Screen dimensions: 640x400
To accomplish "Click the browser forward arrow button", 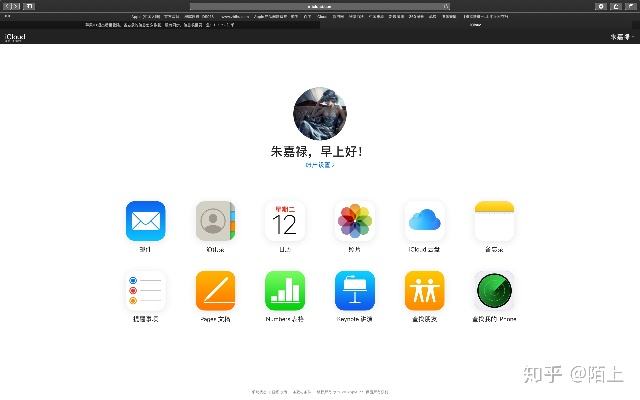I will point(15,6).
